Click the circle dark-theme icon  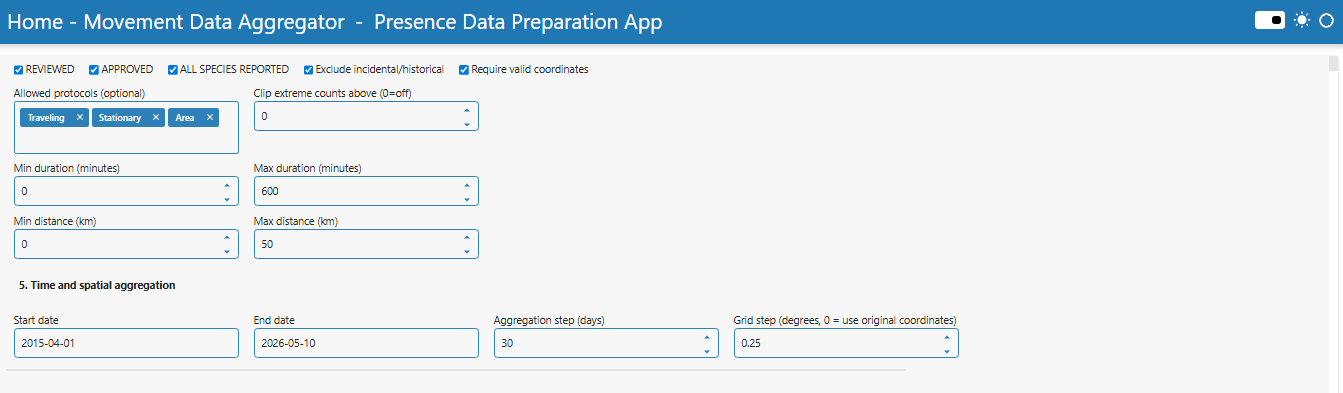tap(1326, 20)
